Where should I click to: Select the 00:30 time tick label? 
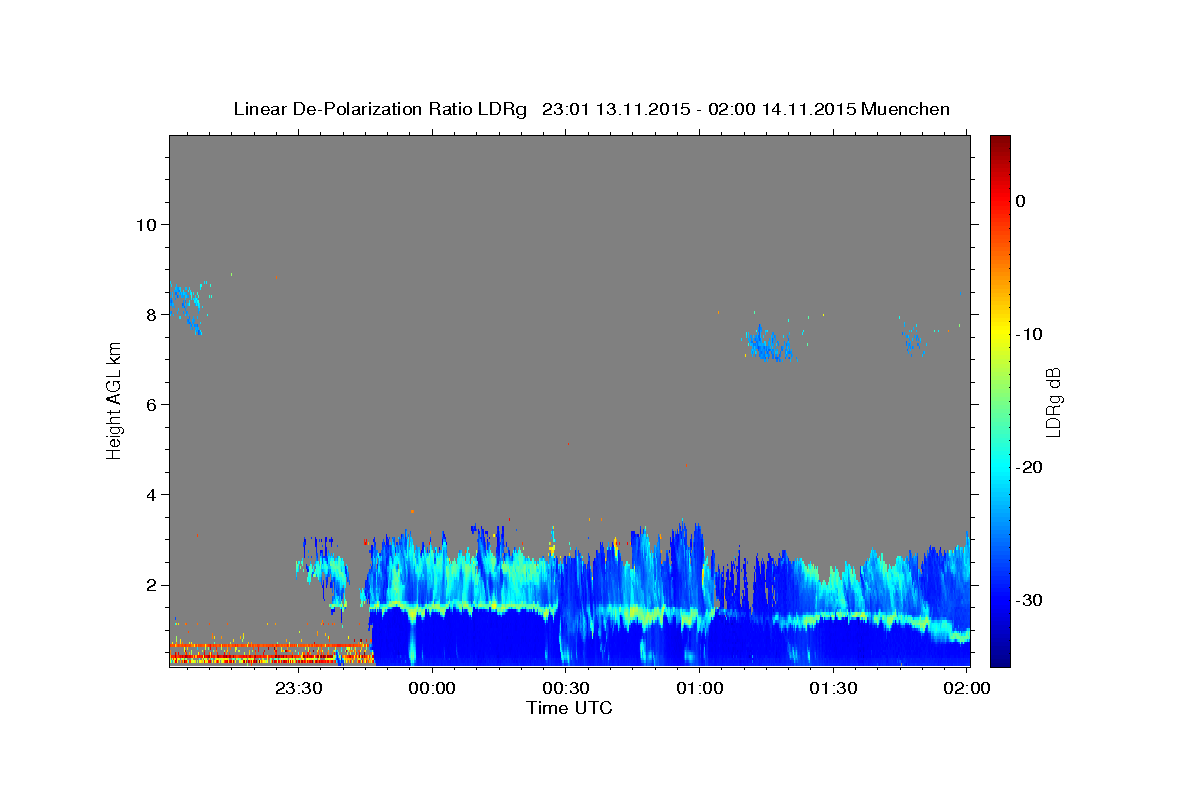tap(566, 688)
